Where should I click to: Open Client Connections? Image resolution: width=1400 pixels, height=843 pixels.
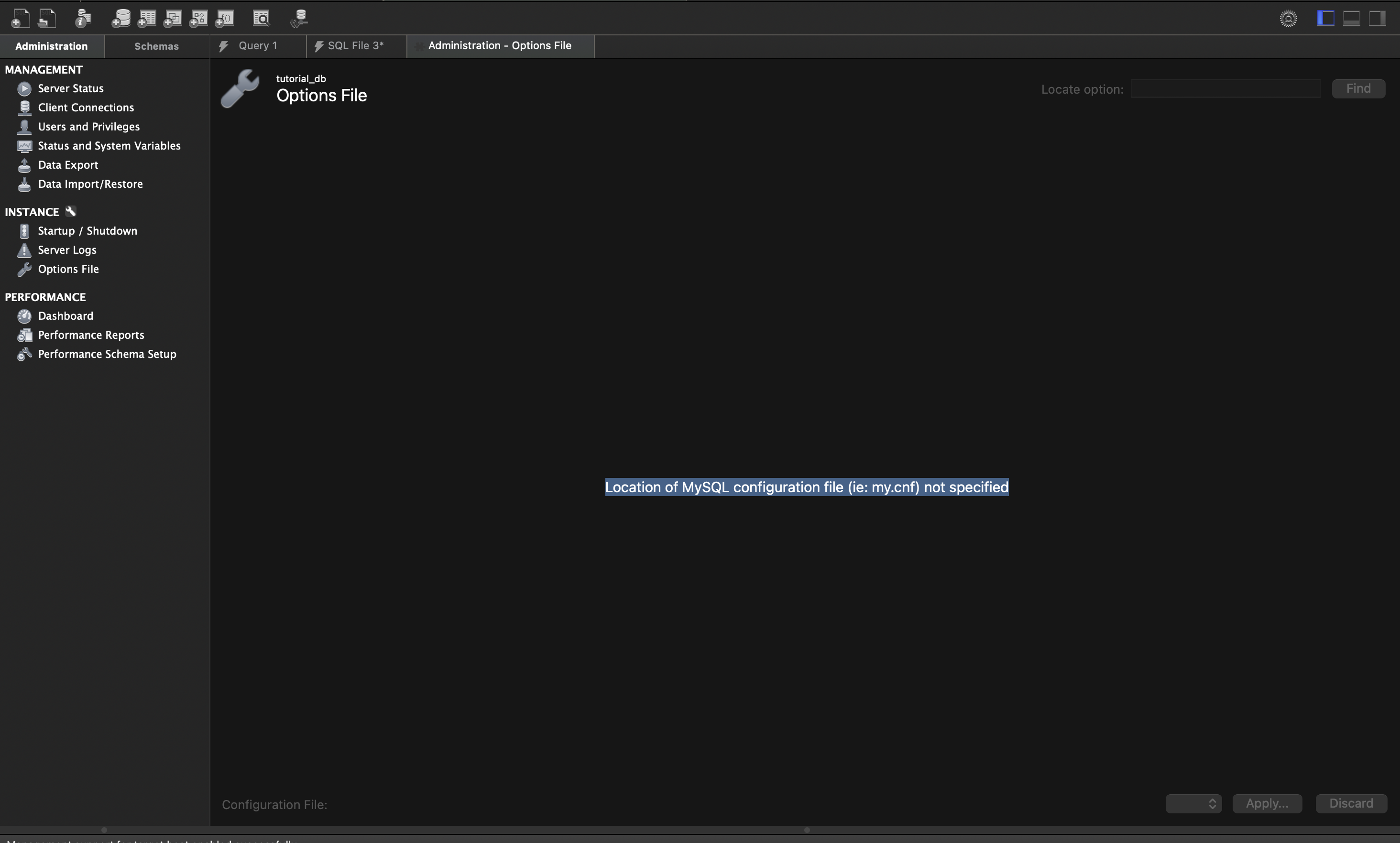[x=86, y=108]
